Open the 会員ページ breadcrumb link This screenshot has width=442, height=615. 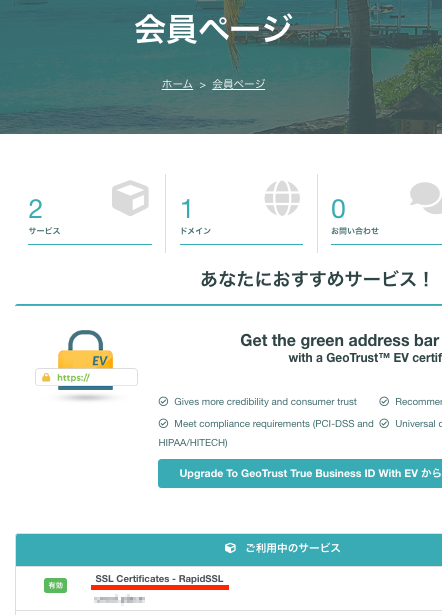pyautogui.click(x=238, y=84)
